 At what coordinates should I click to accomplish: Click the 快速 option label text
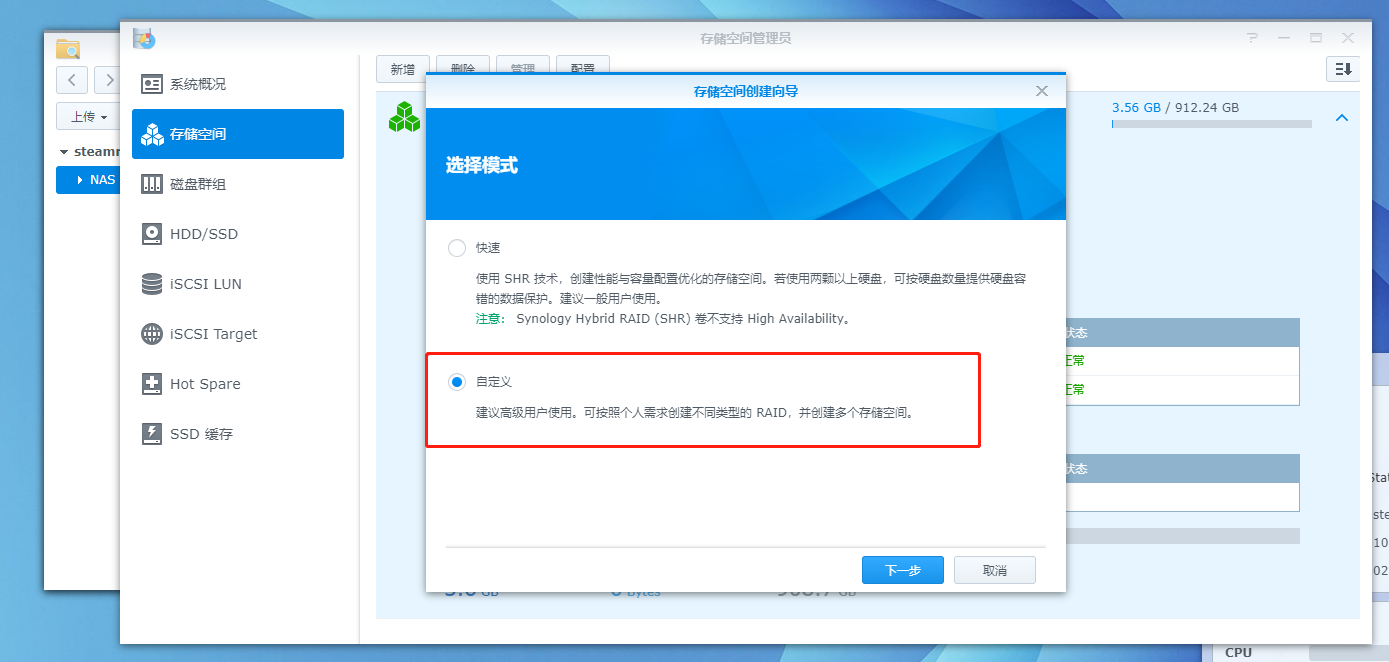pos(488,248)
